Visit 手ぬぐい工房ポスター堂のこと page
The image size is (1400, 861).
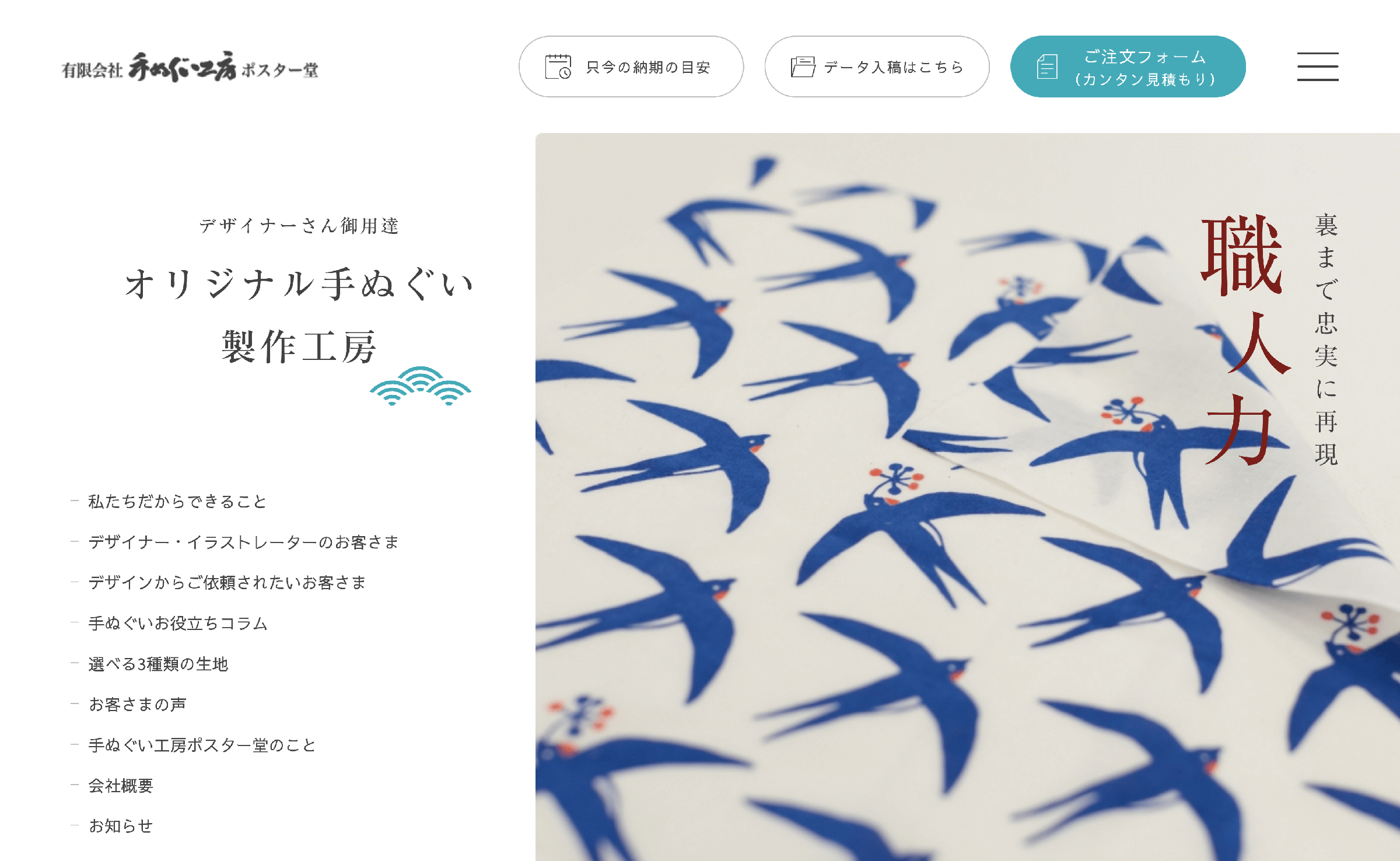click(x=202, y=745)
